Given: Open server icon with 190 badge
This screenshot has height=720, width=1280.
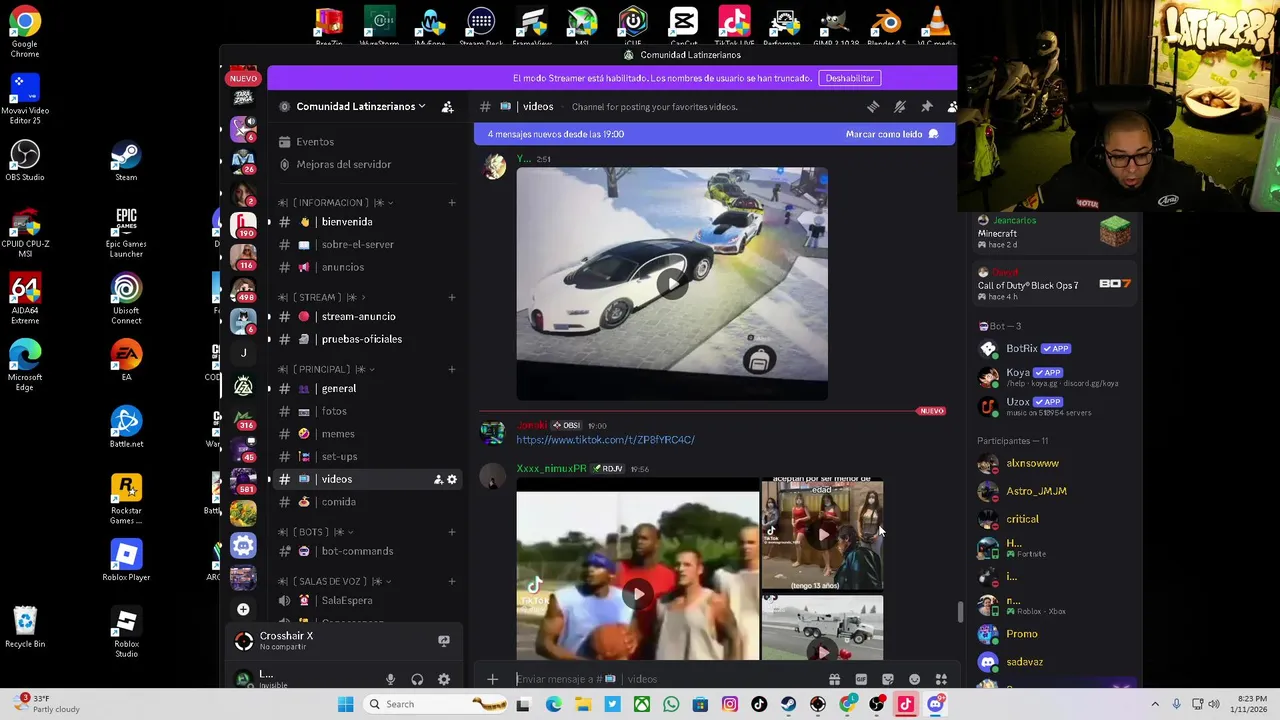Looking at the screenshot, I should pos(243,226).
